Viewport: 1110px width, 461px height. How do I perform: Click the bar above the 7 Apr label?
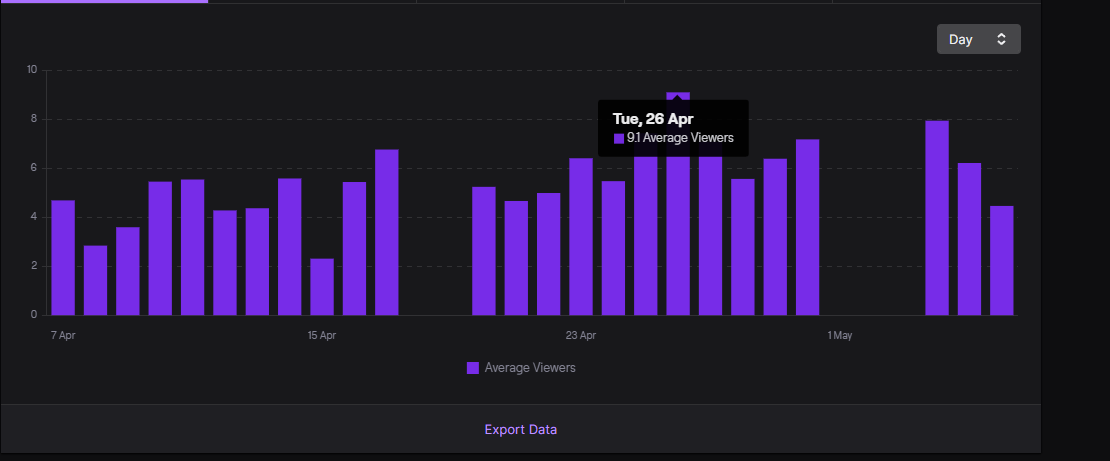[63, 258]
